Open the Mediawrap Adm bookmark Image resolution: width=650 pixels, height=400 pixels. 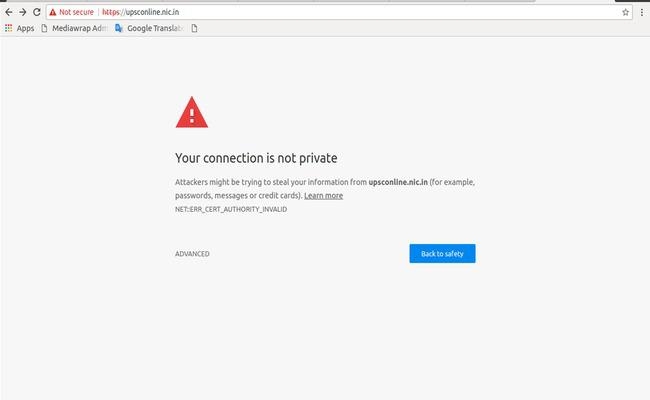[75, 28]
